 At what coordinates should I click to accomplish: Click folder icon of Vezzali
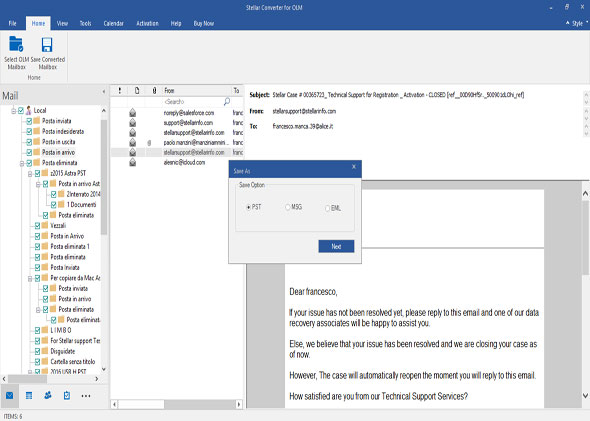pyautogui.click(x=45, y=225)
